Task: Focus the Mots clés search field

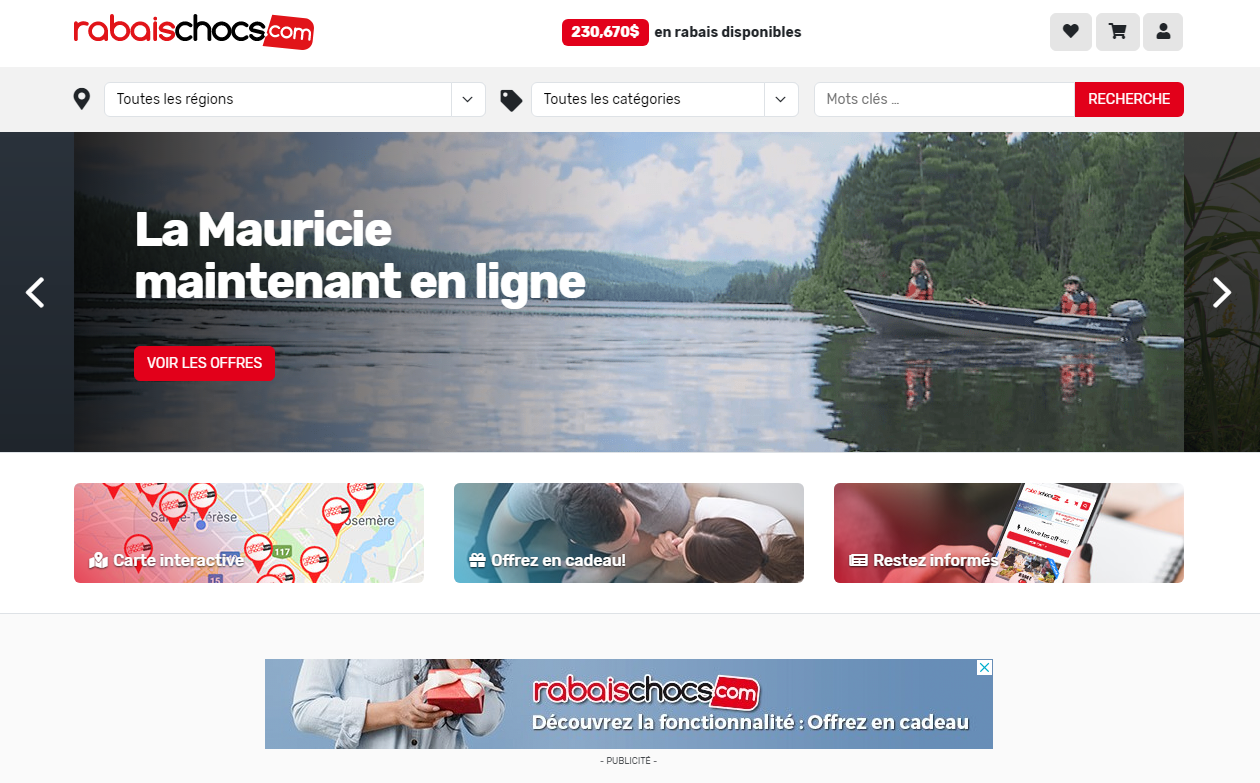Action: 944,99
